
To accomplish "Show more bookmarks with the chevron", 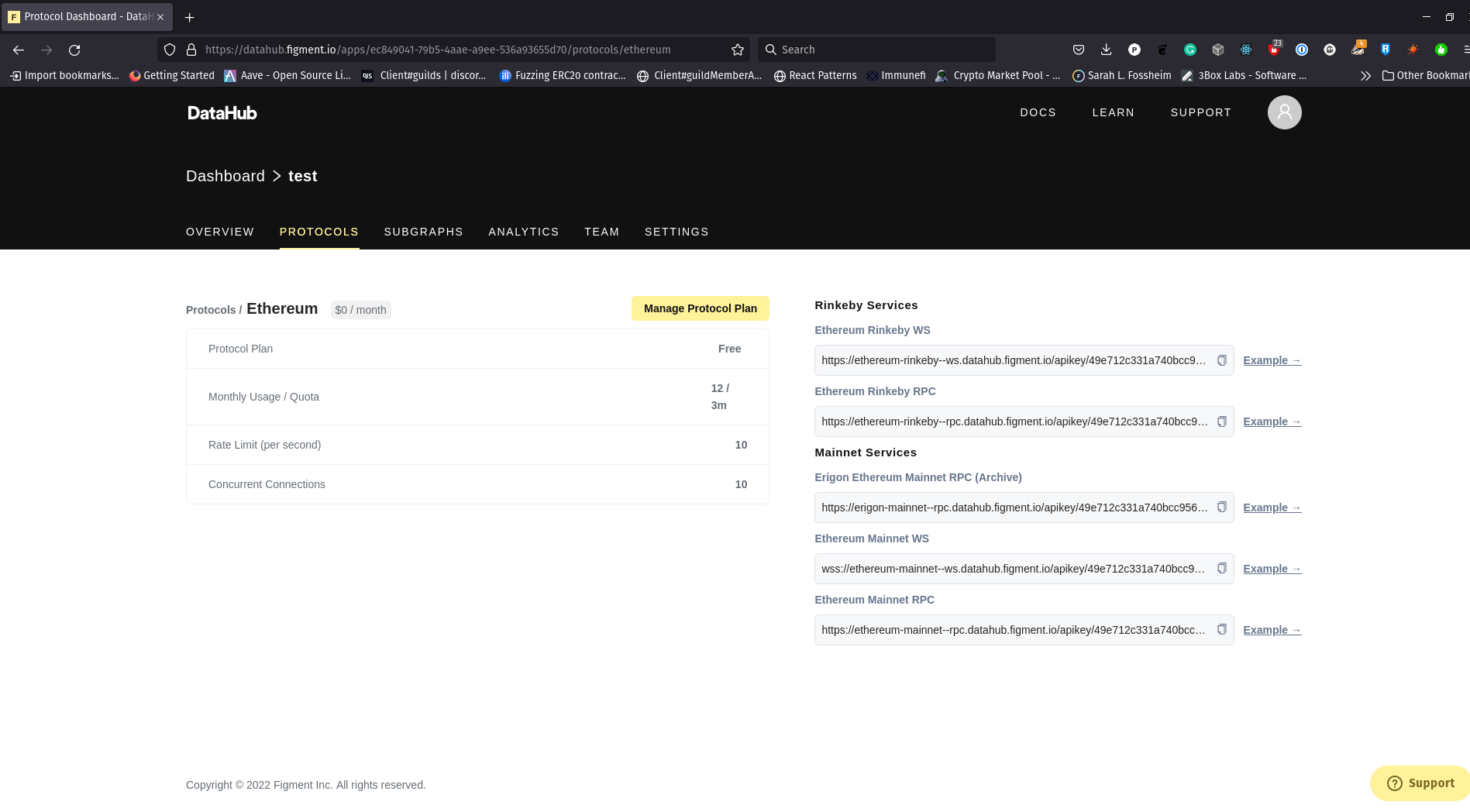I will (1365, 75).
